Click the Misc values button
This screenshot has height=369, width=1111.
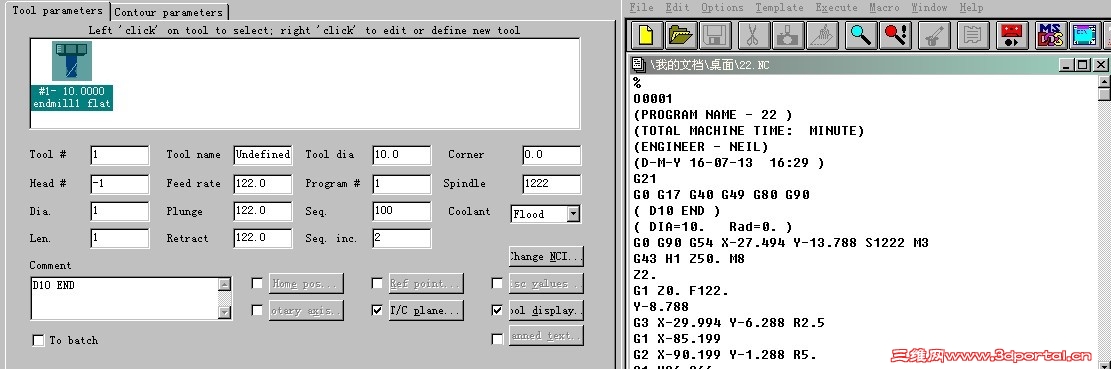(546, 284)
